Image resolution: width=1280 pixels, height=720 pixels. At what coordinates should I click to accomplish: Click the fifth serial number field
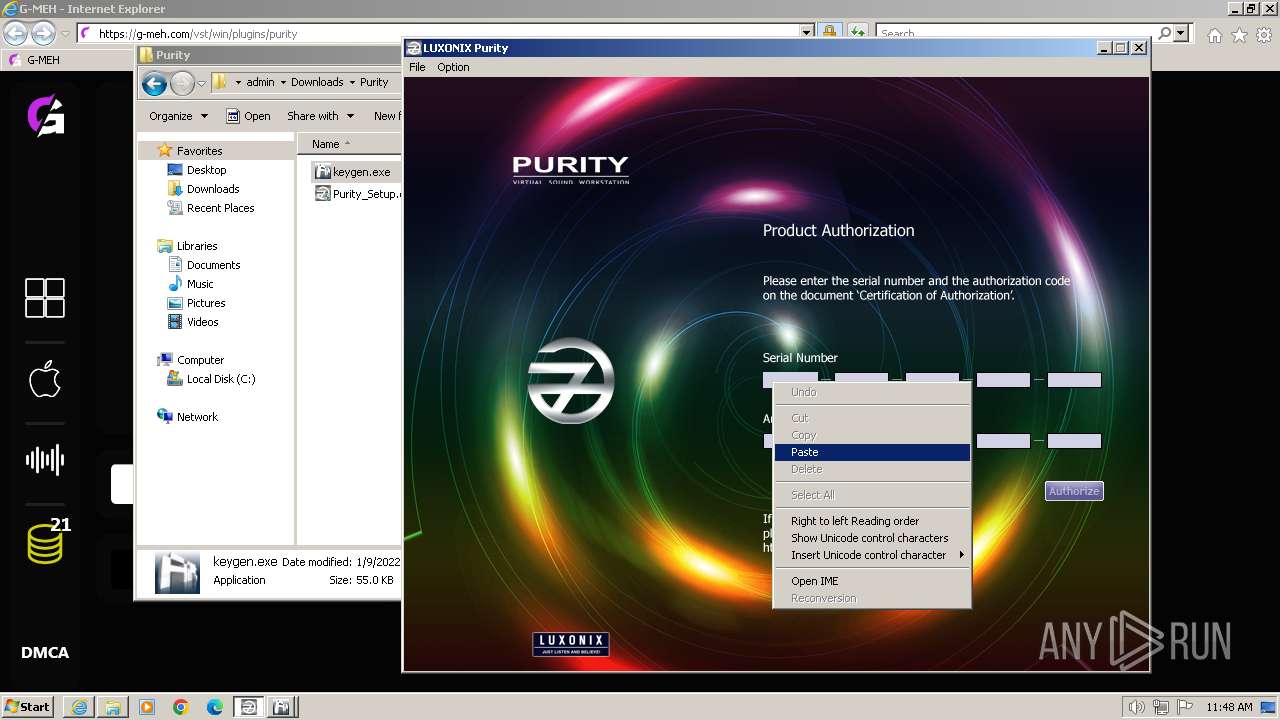[x=1074, y=380]
